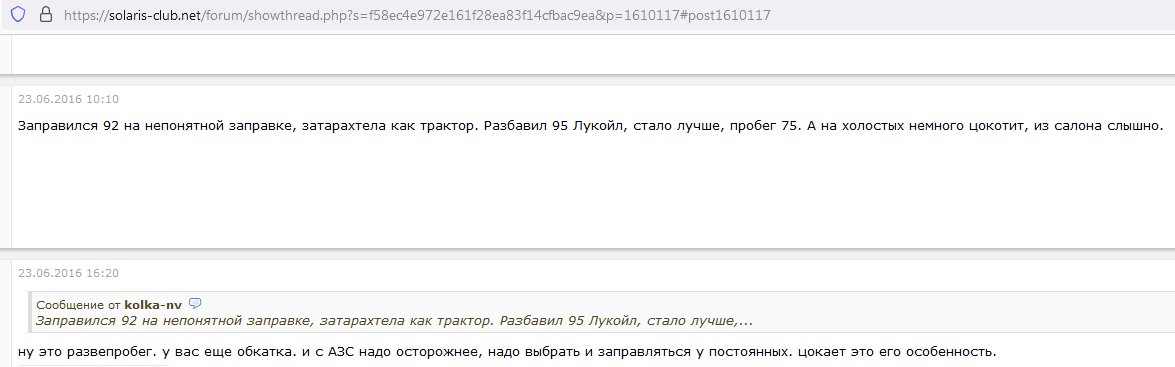Click the reply text starting 'ну это развепробег'

click(507, 351)
